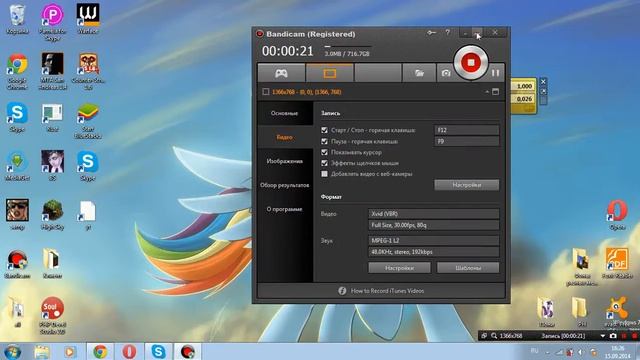Click the 1,000 value in gold widget

click(x=524, y=86)
